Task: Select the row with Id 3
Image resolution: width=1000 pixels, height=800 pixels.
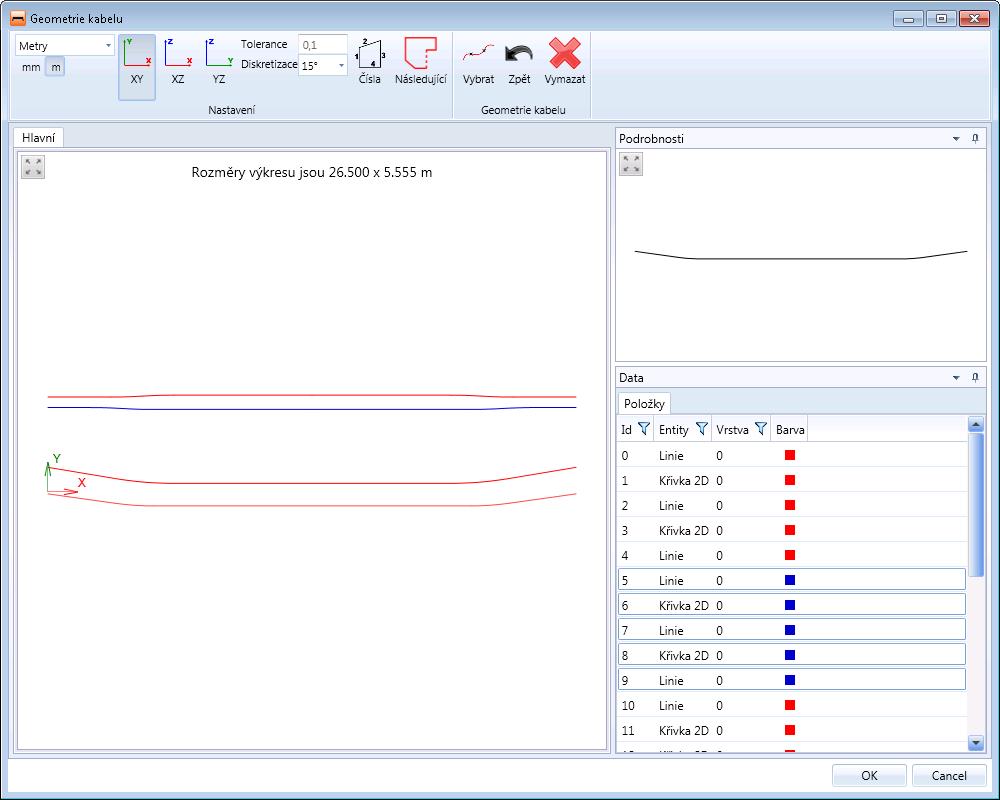Action: [x=791, y=530]
